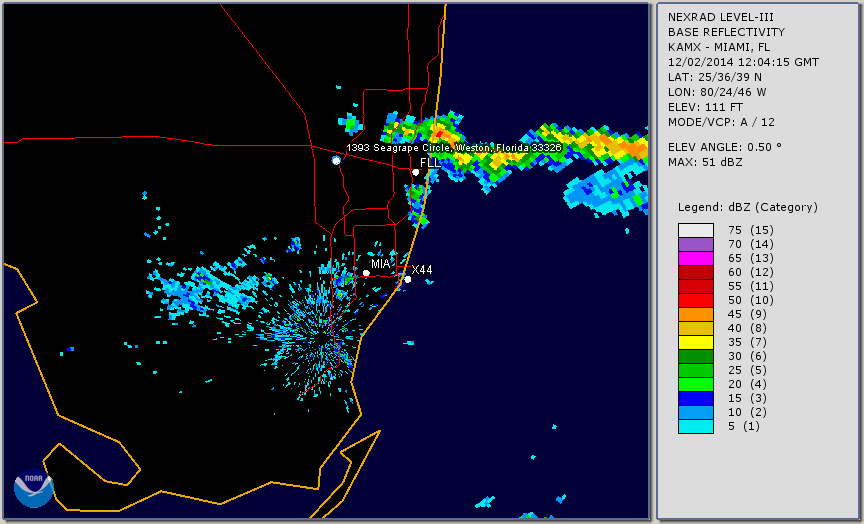Click the 'MAX: 51 dBZ' text

point(705,162)
